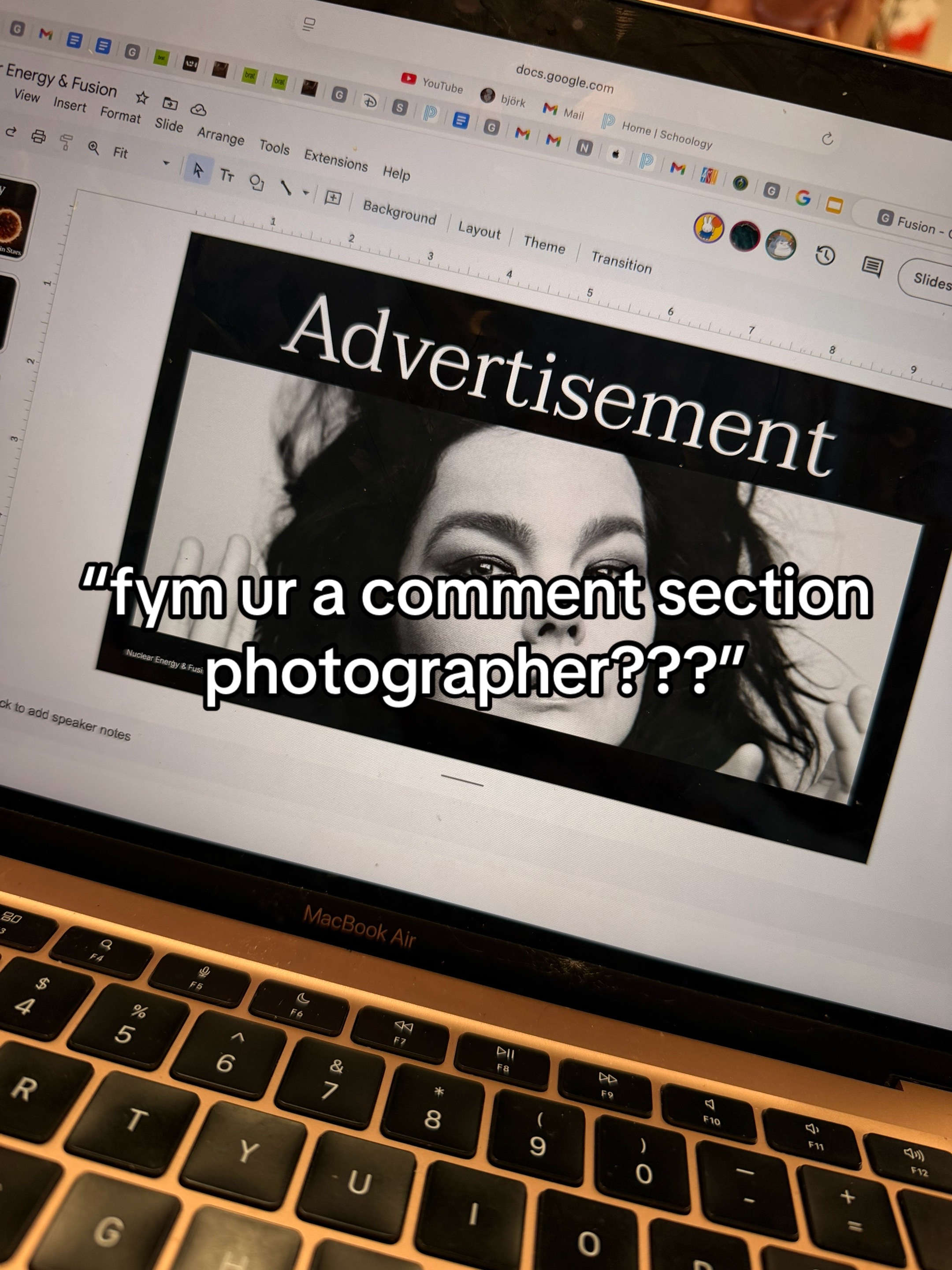This screenshot has width=952, height=1270.
Task: Open the Mail favorite link
Action: pos(563,111)
